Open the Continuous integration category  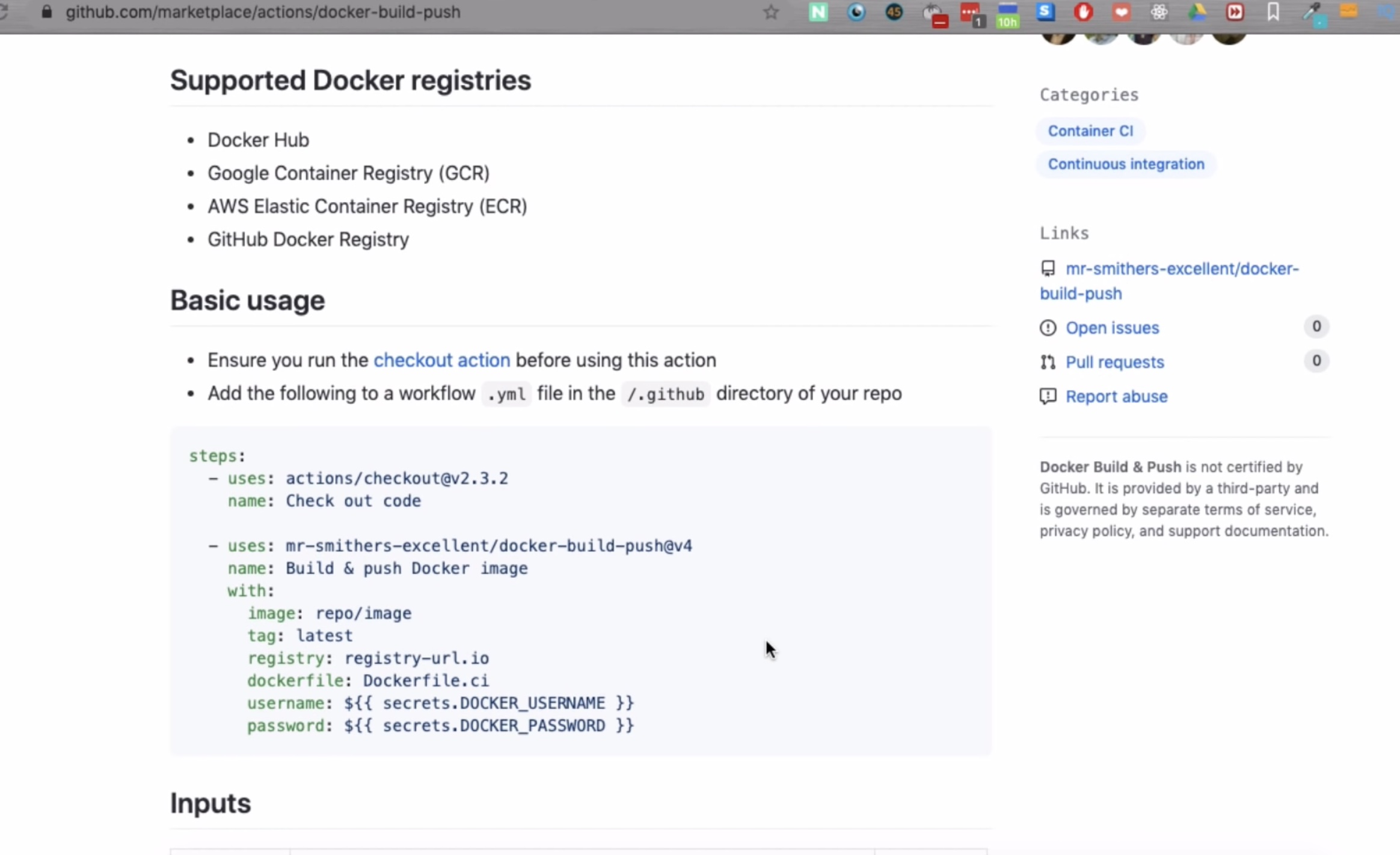[x=1126, y=164]
